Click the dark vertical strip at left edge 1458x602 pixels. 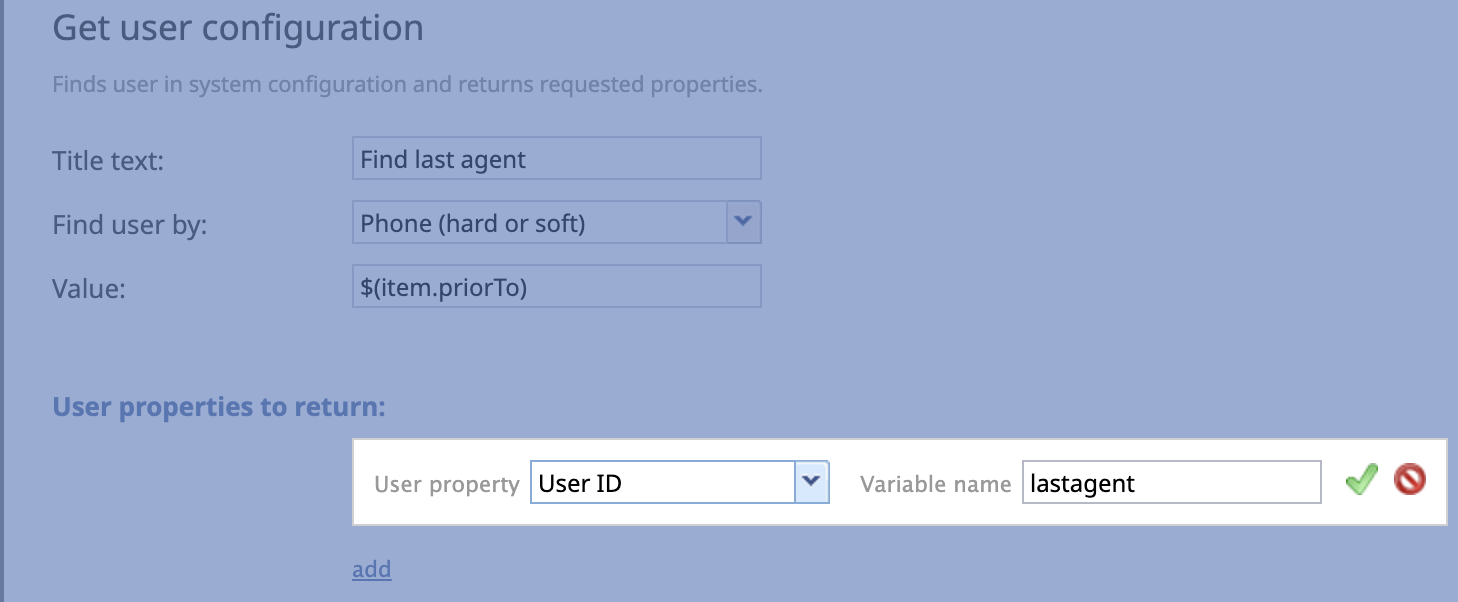pos(2,301)
